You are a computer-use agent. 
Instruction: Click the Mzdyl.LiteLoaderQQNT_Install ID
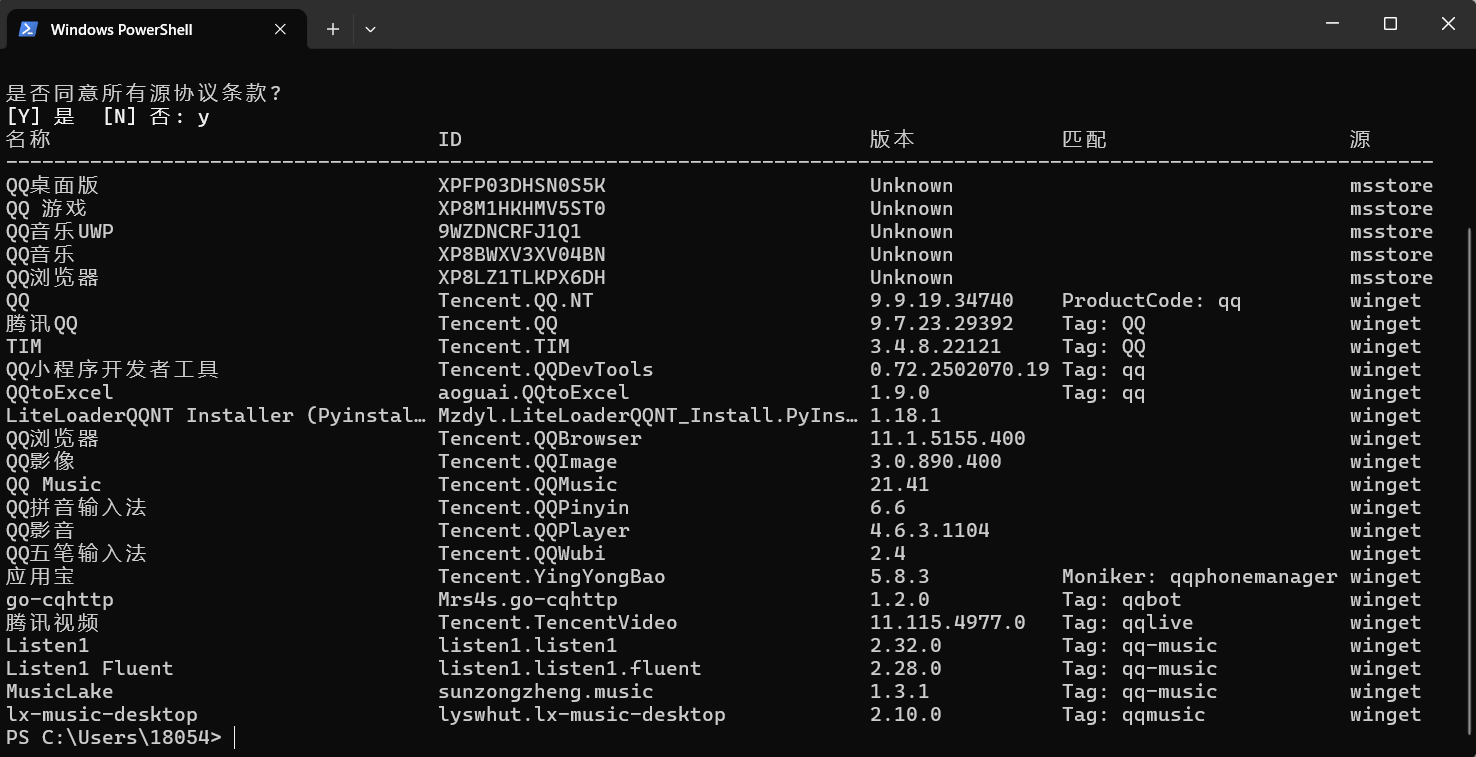648,415
